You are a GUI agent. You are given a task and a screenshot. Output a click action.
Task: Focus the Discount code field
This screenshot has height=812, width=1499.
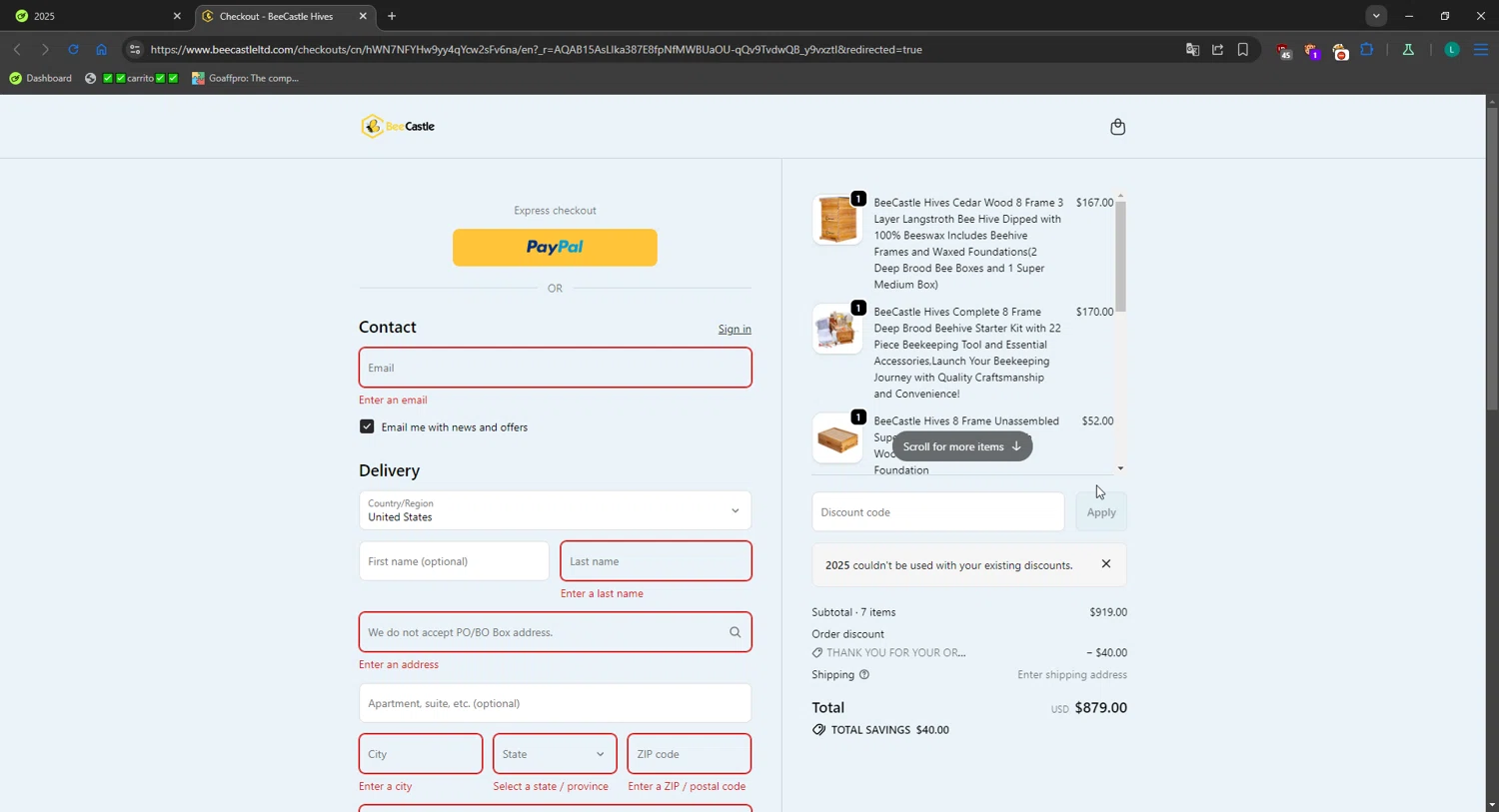tap(937, 512)
